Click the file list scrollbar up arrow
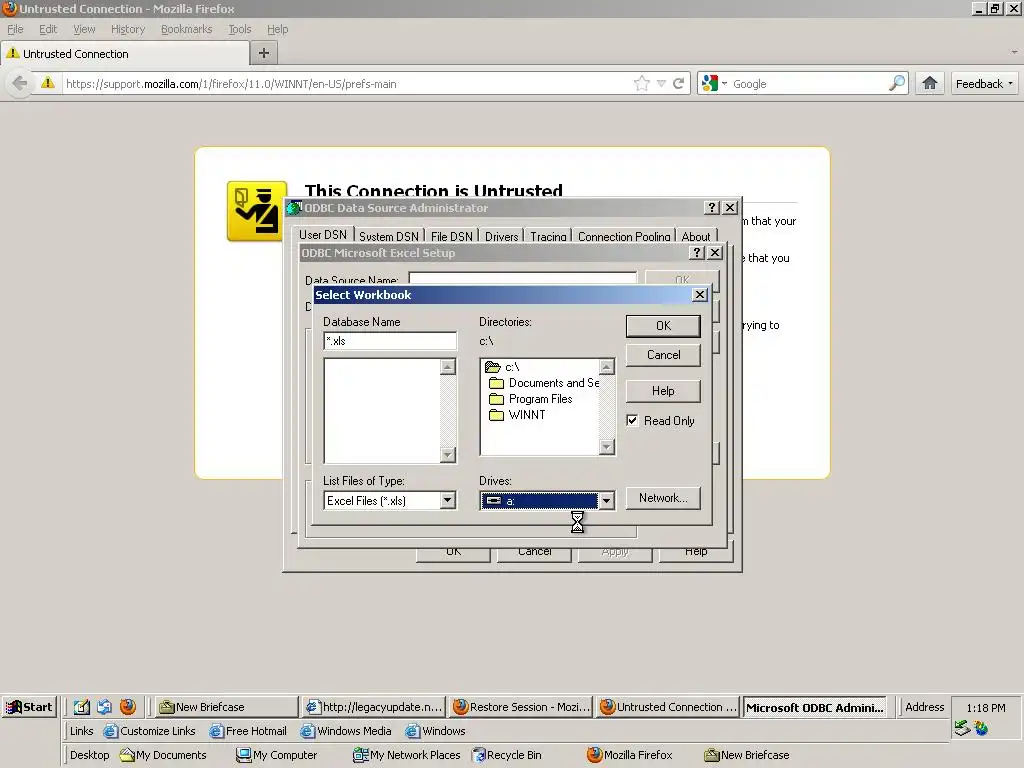Screen dimensions: 1024x768 (x=447, y=367)
